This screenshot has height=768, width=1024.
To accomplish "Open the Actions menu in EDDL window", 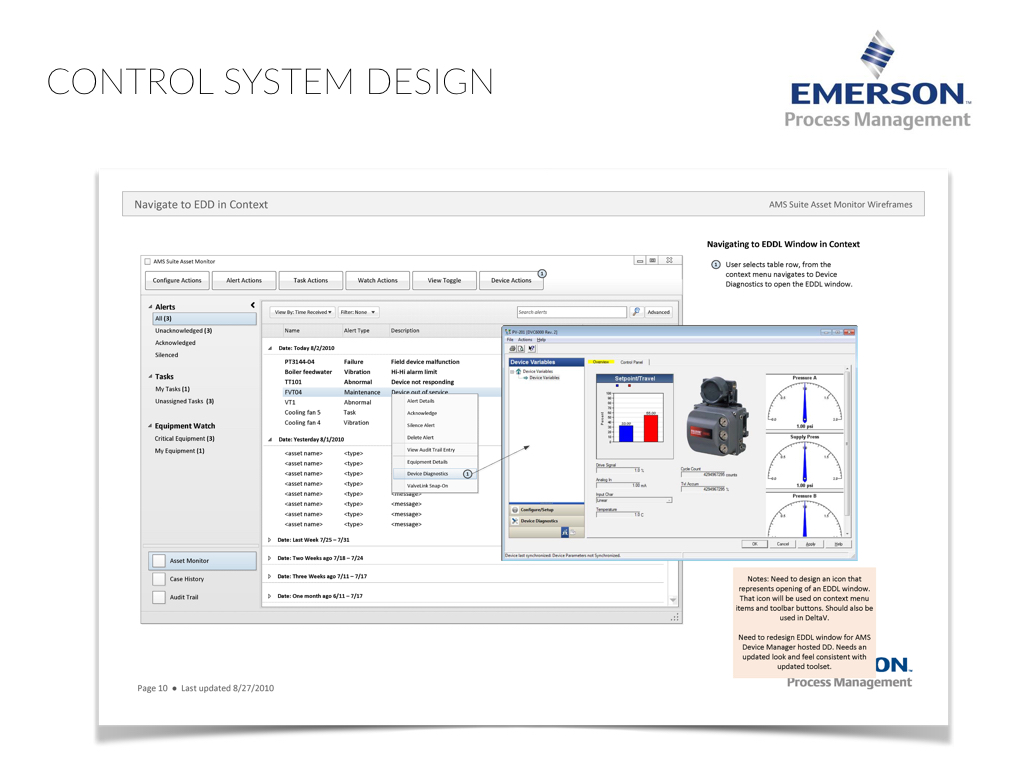I will (x=525, y=340).
